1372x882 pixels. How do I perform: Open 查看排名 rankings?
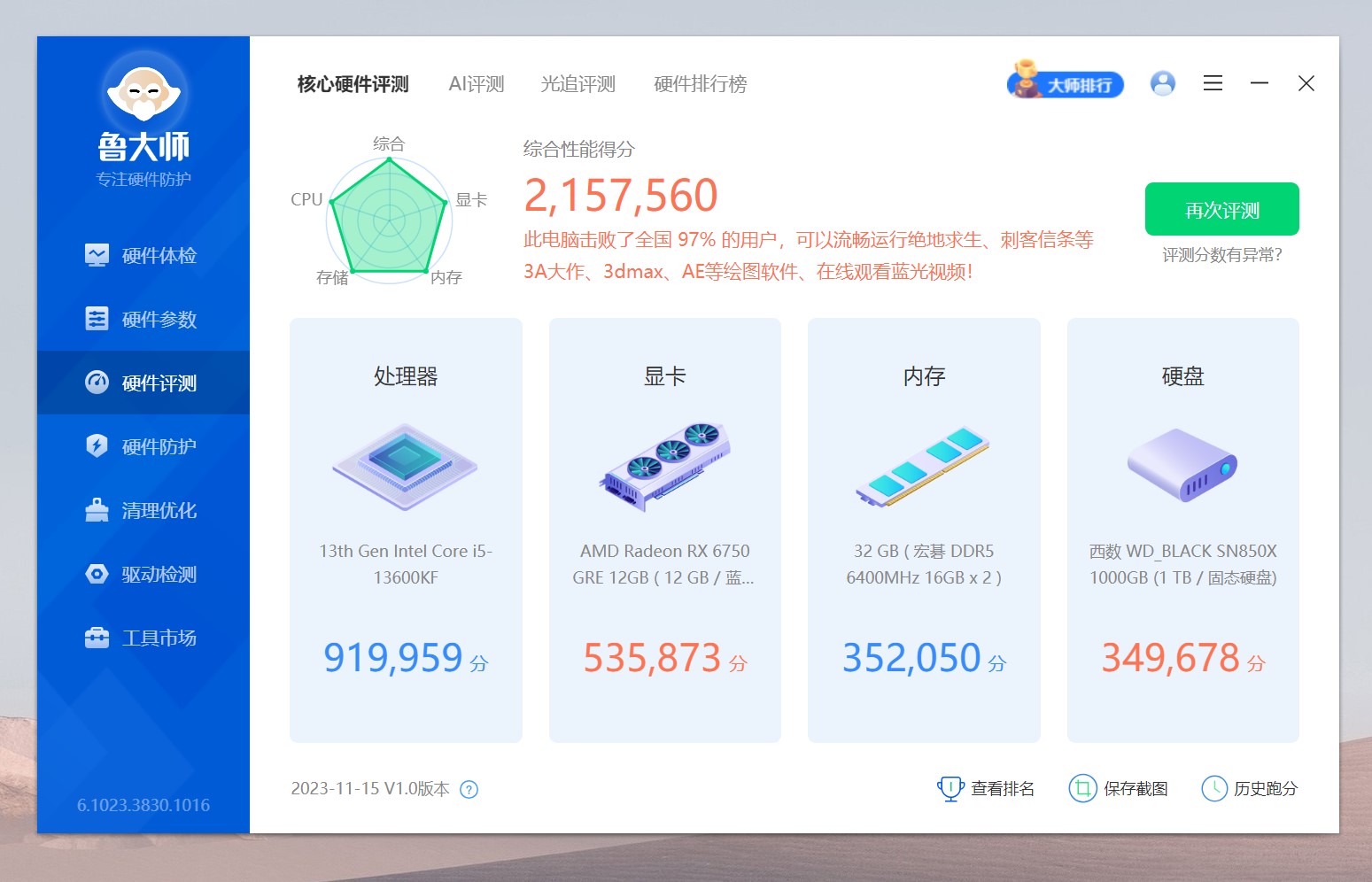point(986,788)
